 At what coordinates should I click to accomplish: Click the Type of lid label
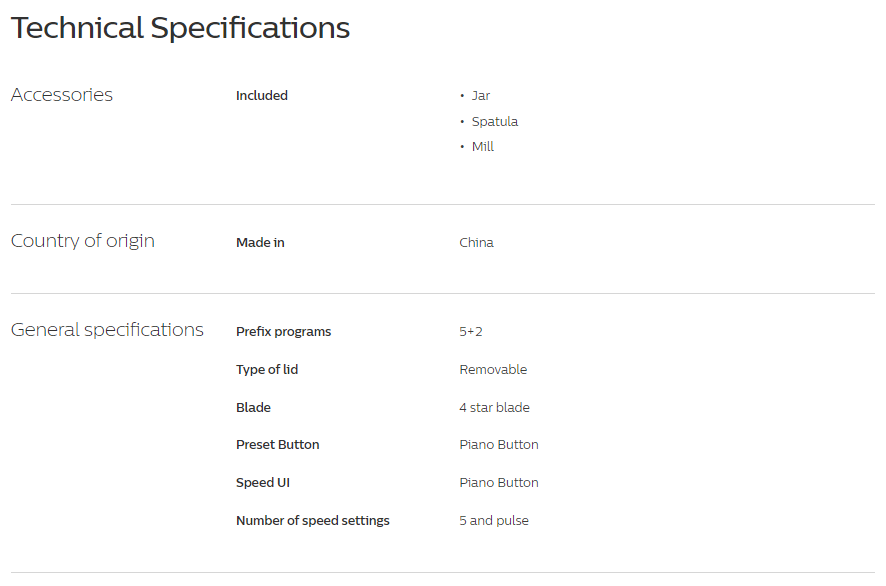coord(267,370)
